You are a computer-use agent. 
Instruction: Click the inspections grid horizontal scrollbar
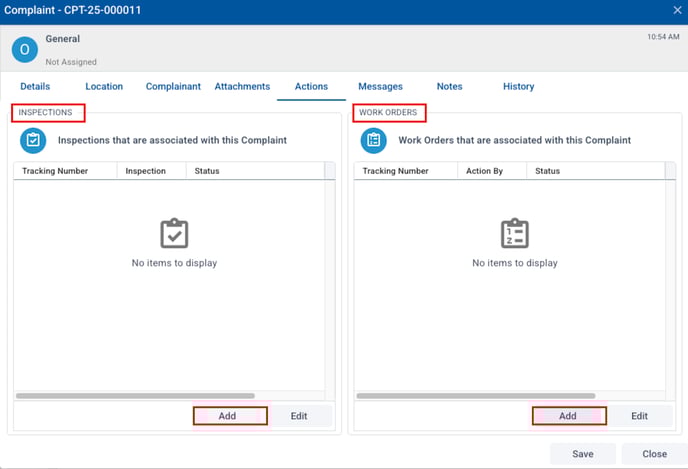[135, 396]
